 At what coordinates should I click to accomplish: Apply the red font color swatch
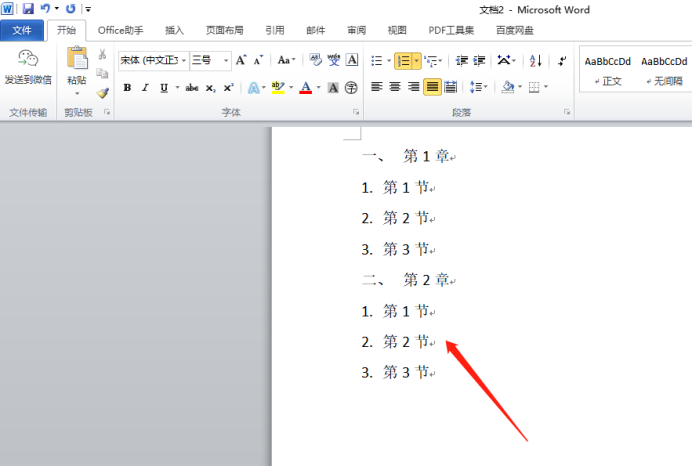pyautogui.click(x=305, y=88)
